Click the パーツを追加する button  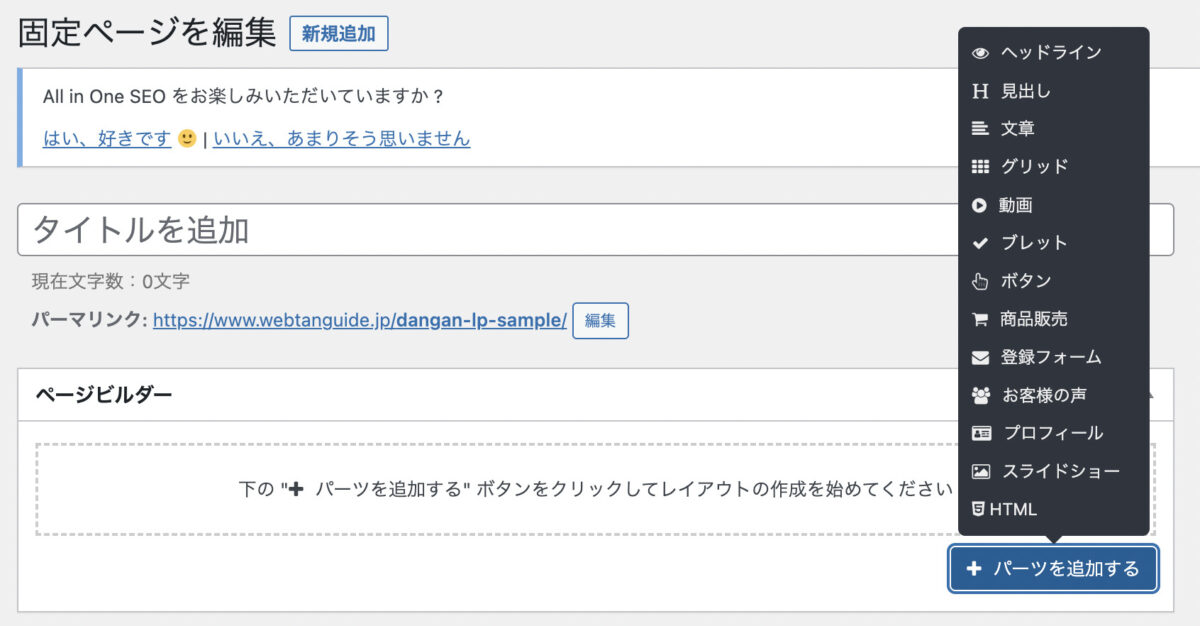[x=1054, y=569]
